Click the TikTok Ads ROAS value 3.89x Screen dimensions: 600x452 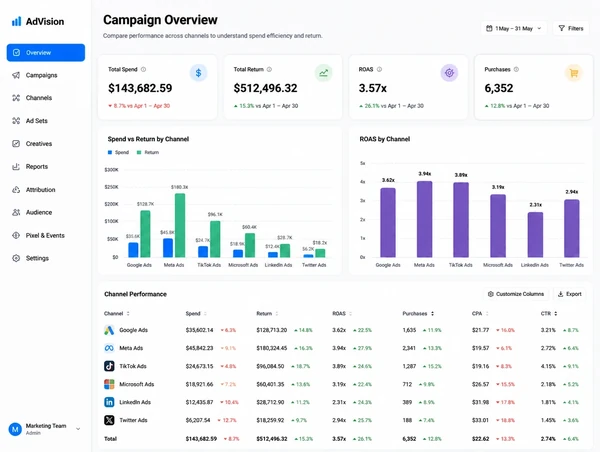(339, 366)
